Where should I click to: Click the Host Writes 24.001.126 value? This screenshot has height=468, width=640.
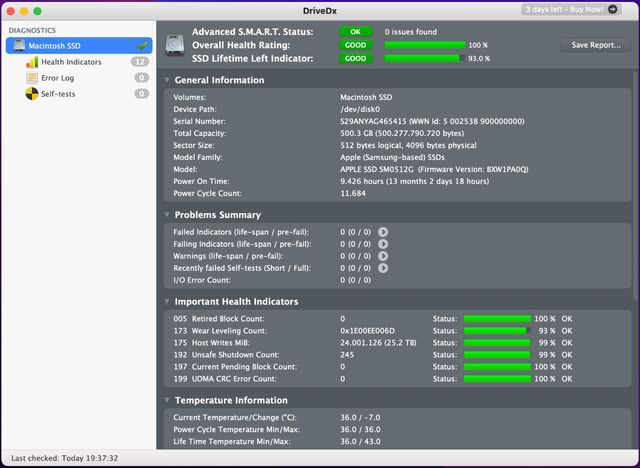[378, 343]
